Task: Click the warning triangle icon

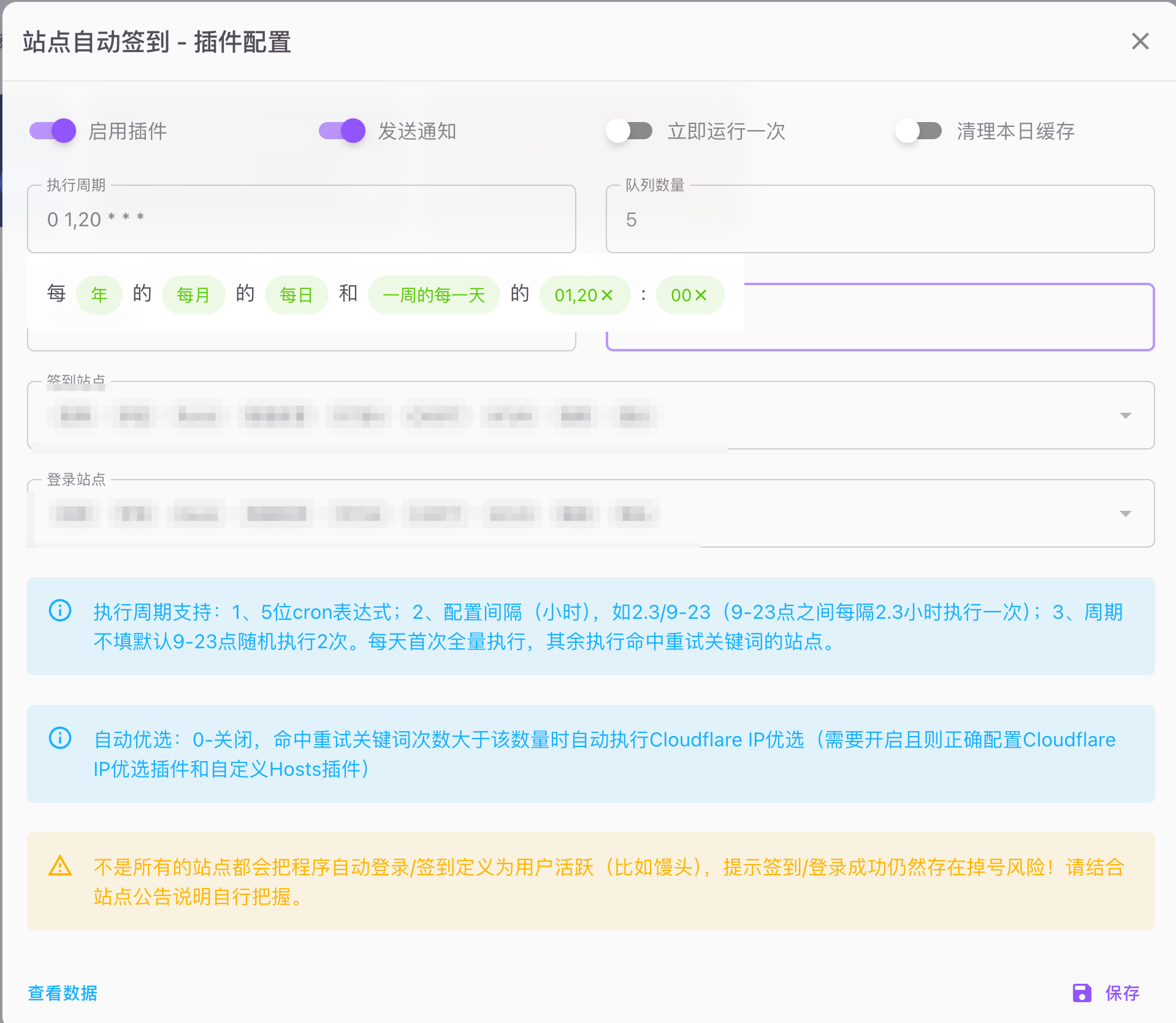Action: click(x=60, y=866)
